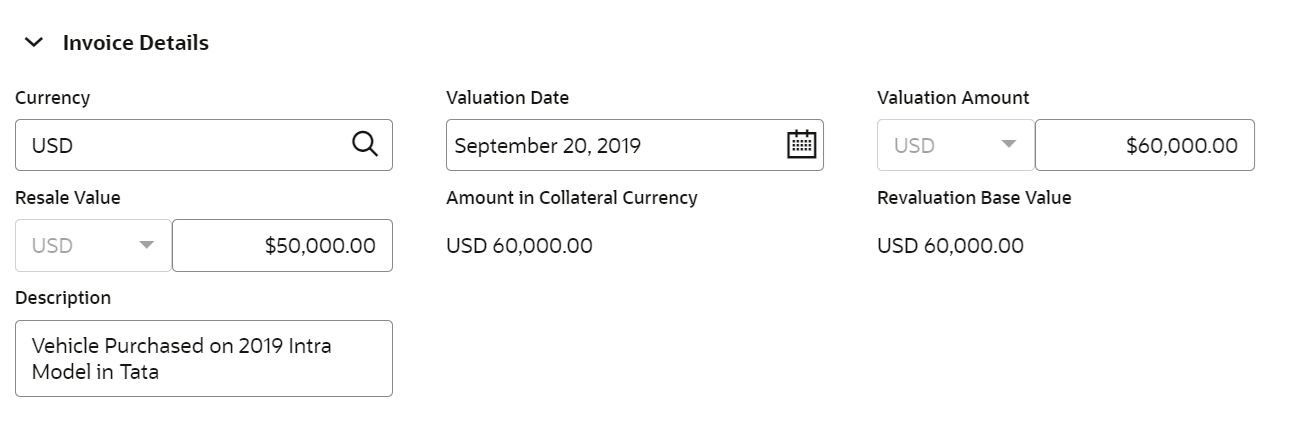Click the Currency search magnifier icon
The width and height of the screenshot is (1316, 421).
tap(365, 145)
